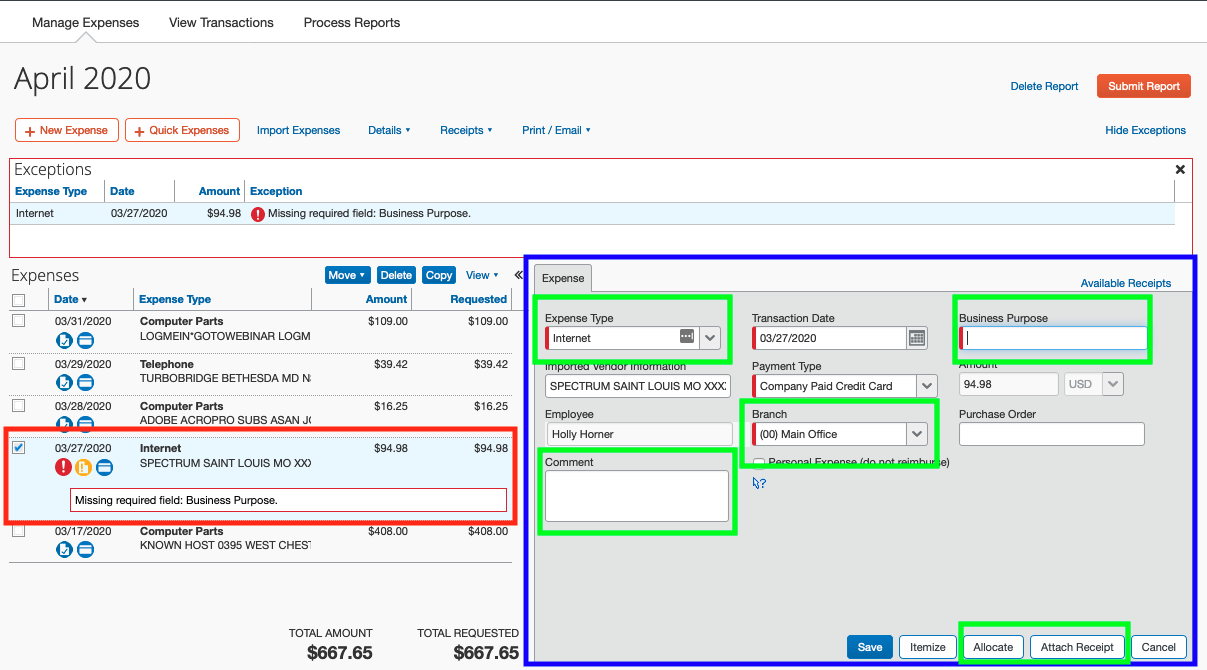This screenshot has width=1207, height=670.
Task: Uncheck the selected Internet expense checkbox
Action: tap(19, 448)
